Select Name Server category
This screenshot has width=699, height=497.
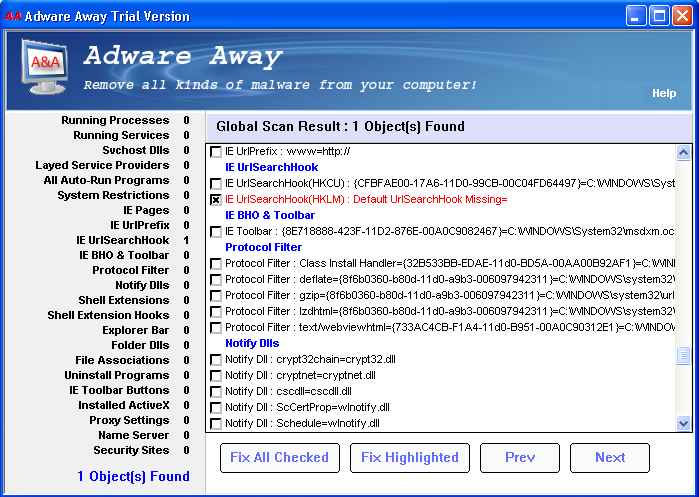click(134, 435)
